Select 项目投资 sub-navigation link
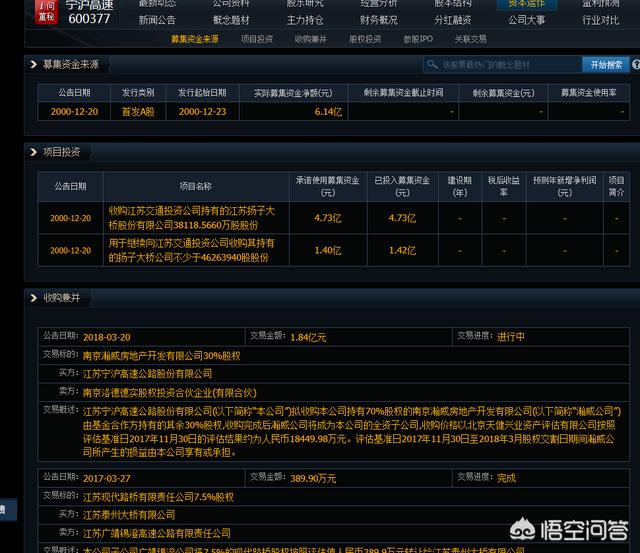This screenshot has height=553, width=640. (257, 39)
